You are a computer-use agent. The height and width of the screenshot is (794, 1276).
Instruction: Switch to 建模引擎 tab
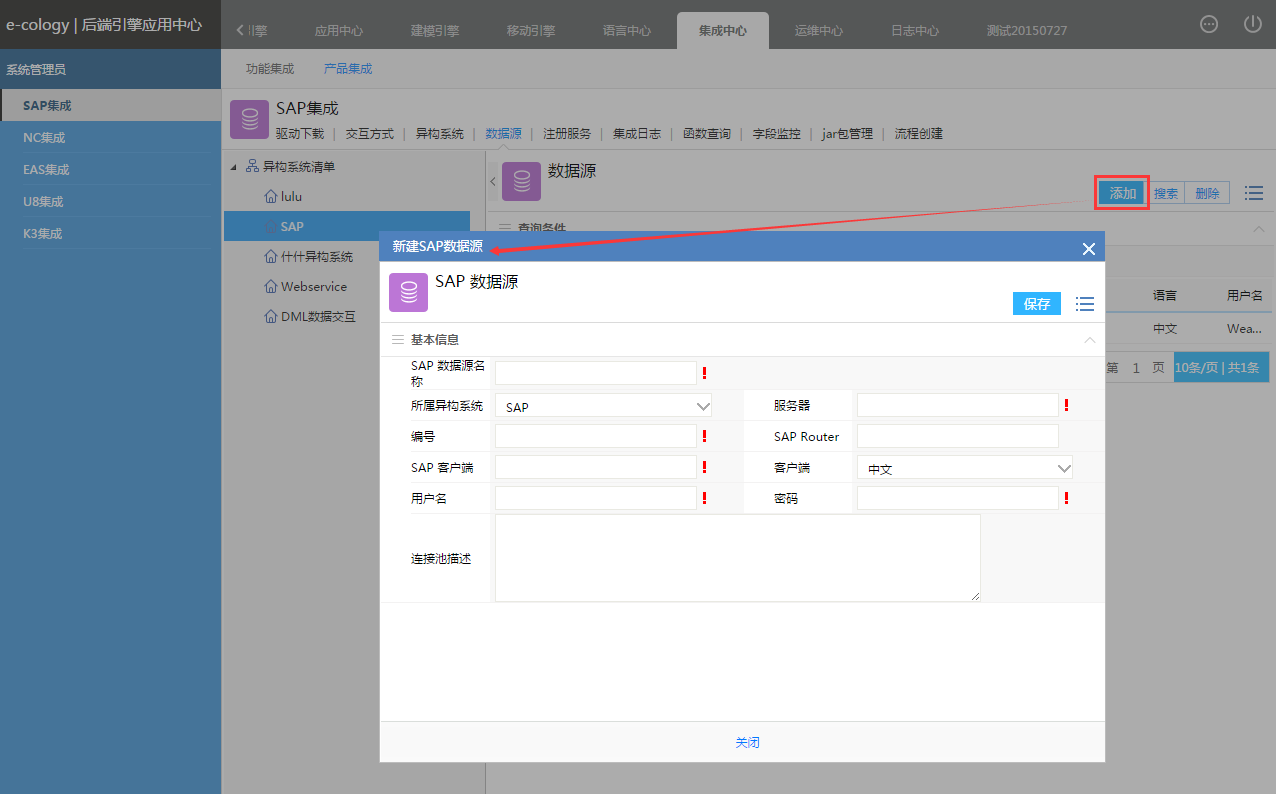[435, 31]
